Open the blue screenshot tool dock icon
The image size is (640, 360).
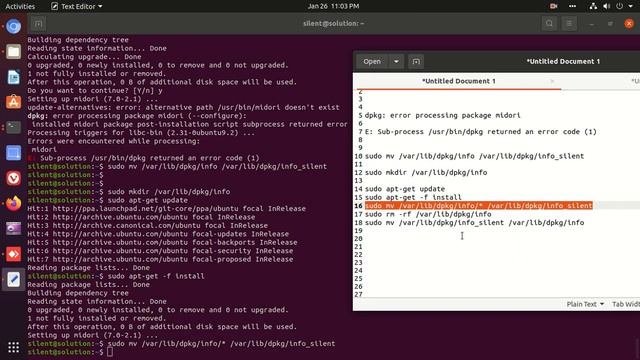[x=13, y=153]
